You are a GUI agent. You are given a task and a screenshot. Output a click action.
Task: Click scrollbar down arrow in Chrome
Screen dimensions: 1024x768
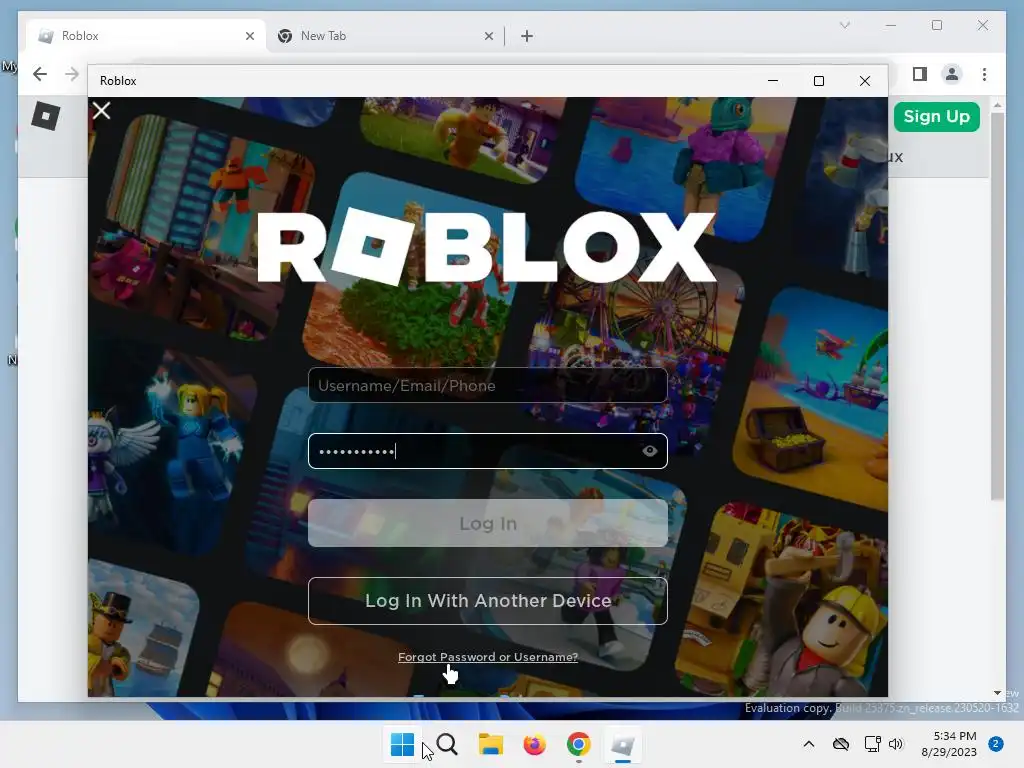(997, 693)
